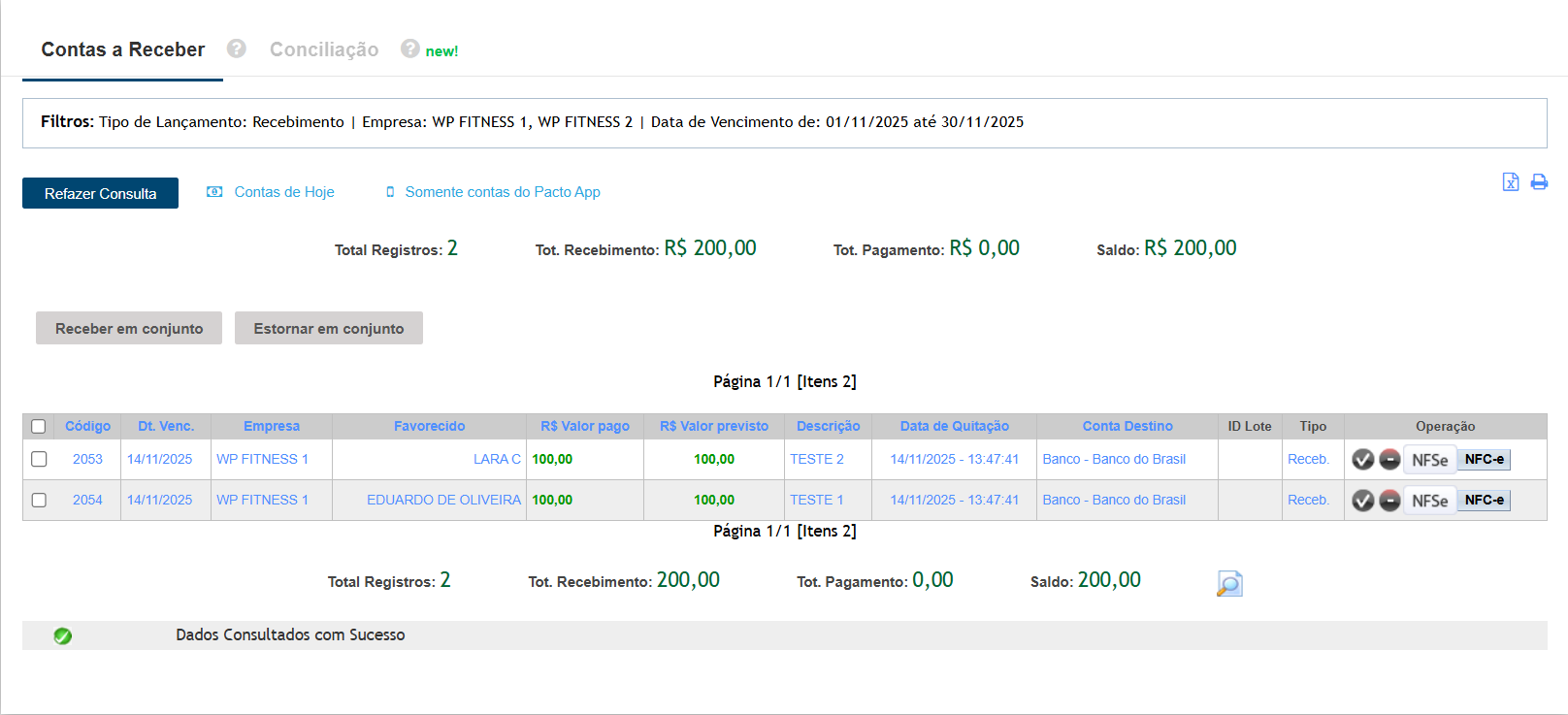1568x715 pixels.
Task: Click the printer icon to print
Action: click(1539, 182)
